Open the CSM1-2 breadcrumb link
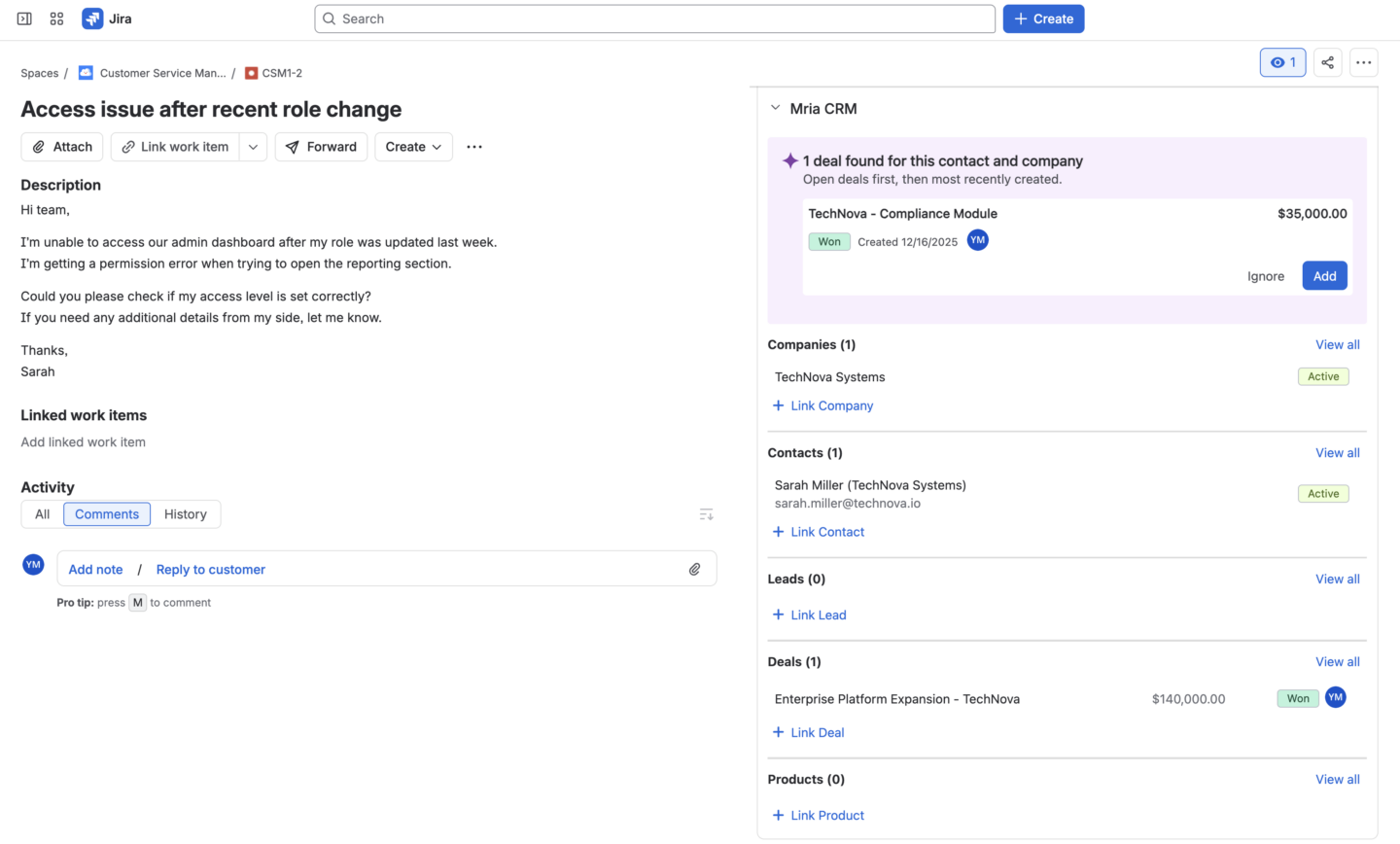Viewport: 1400px width, 844px height. 282,73
